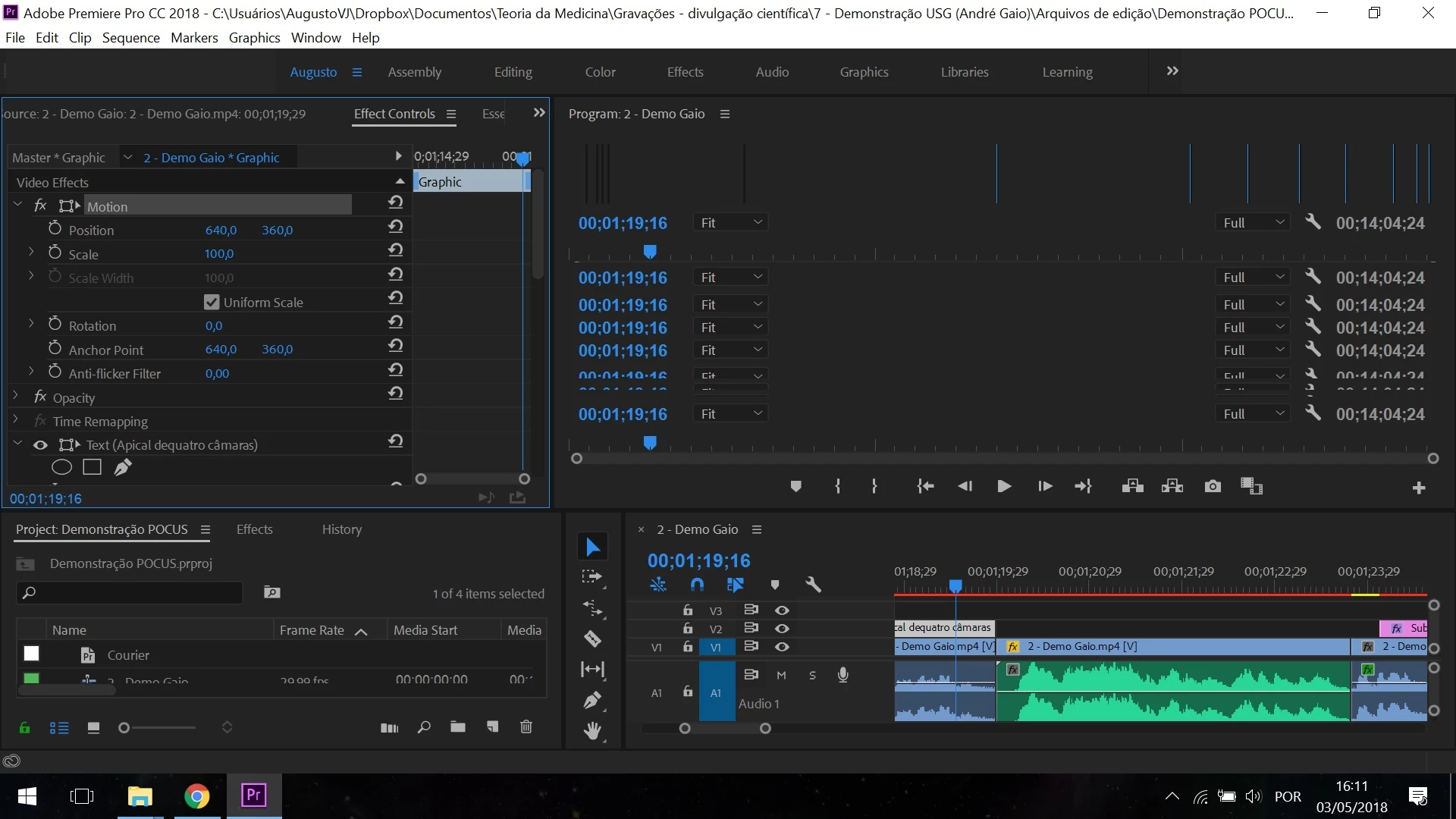Select the Track Select Forward tool
This screenshot has width=1456, height=819.
point(591,577)
